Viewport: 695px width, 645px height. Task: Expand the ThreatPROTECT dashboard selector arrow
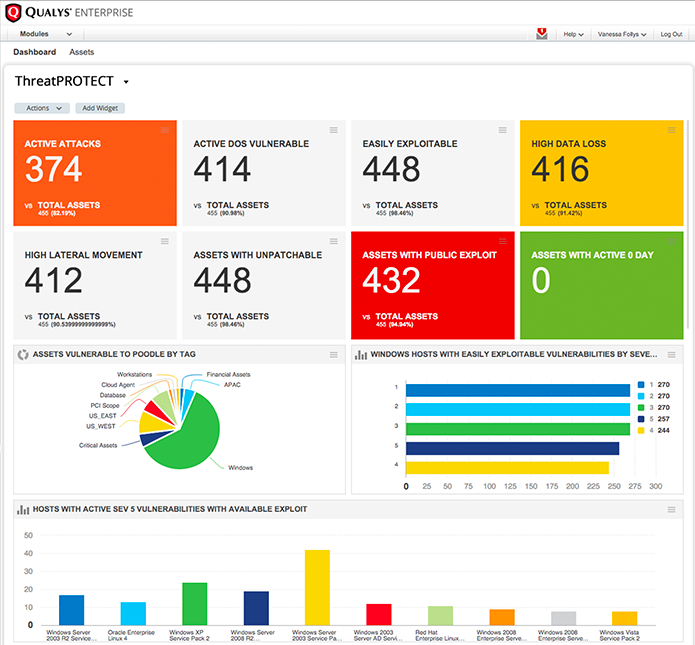click(126, 82)
